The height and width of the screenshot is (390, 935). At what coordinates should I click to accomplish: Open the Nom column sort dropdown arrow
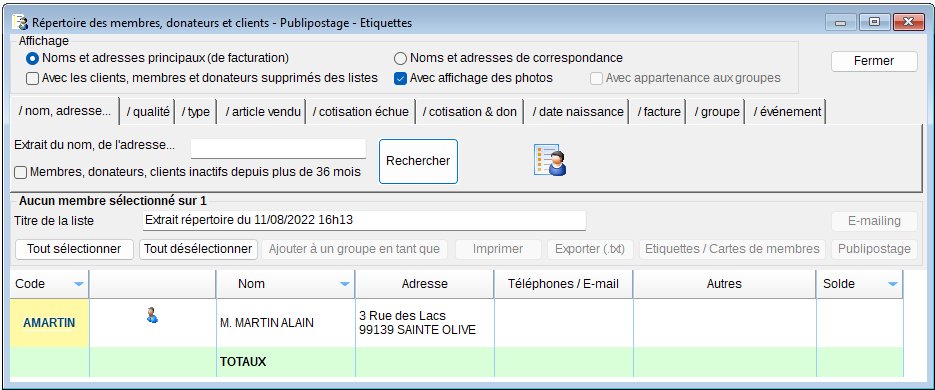(x=344, y=284)
